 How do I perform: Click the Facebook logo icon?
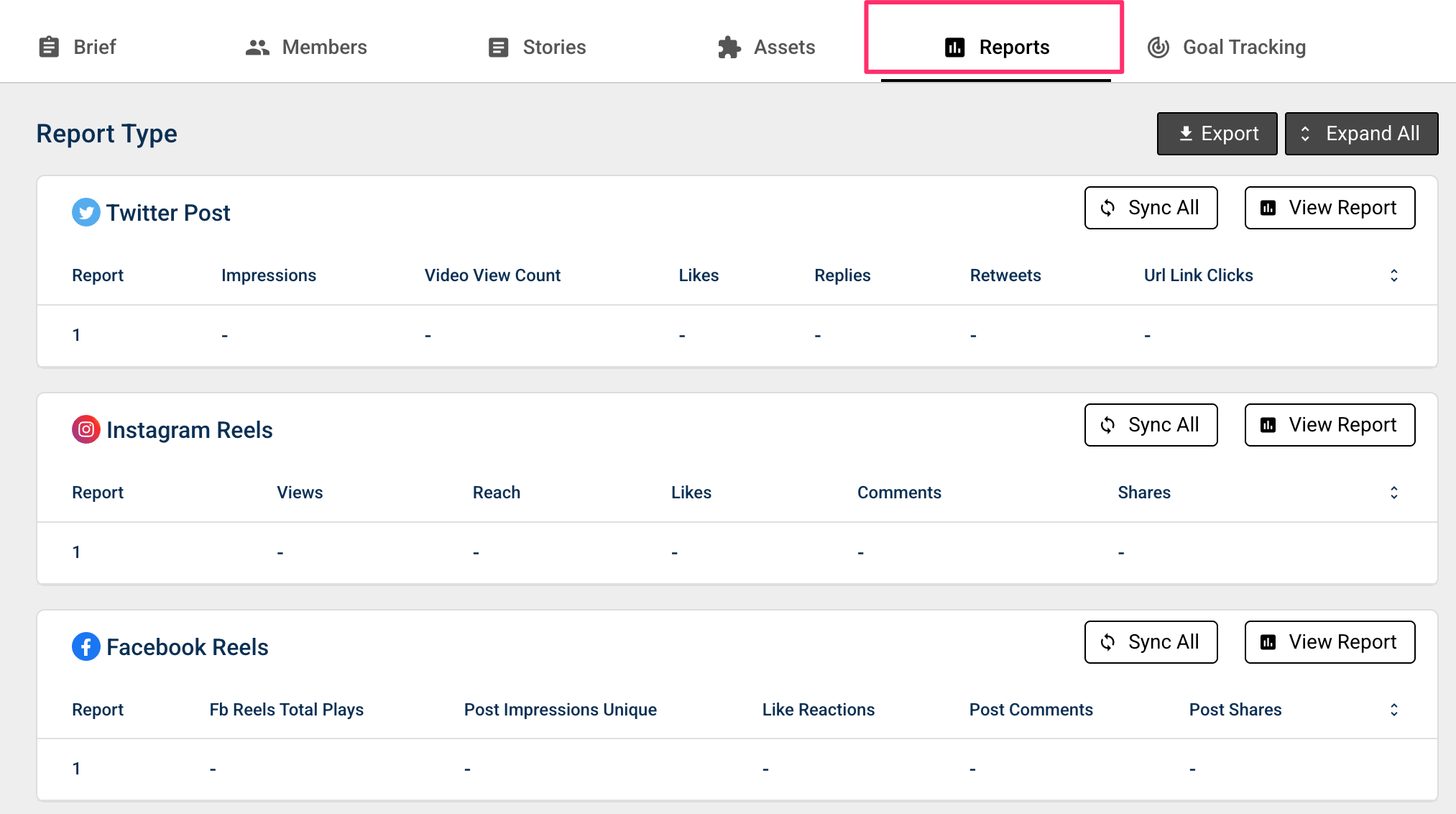(x=86, y=646)
